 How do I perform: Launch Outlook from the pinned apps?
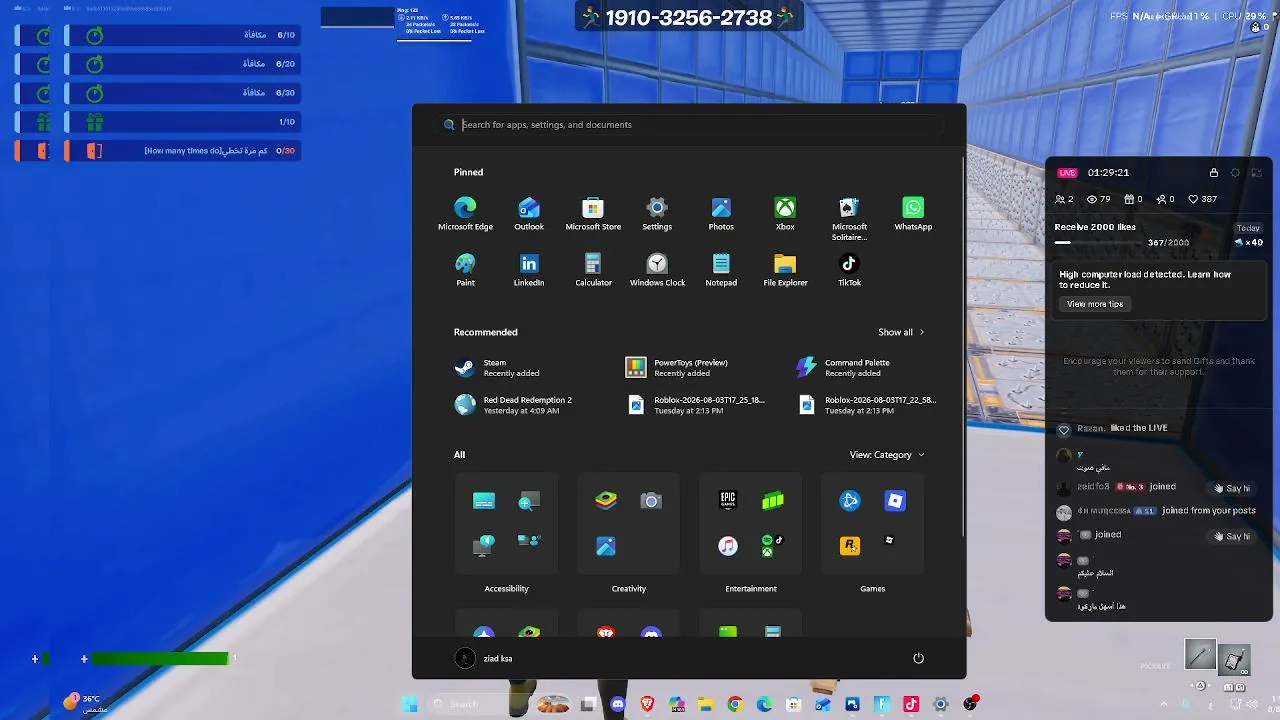pyautogui.click(x=529, y=213)
